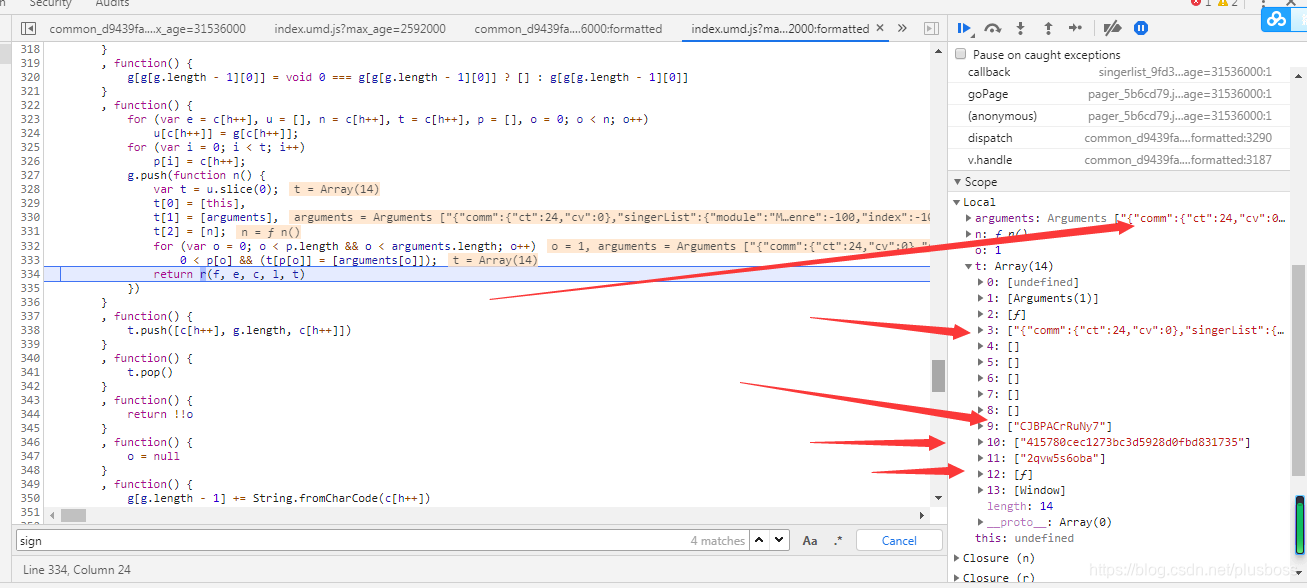The height and width of the screenshot is (588, 1307).
Task: Click line number 328 in gutter
Action: (30, 189)
